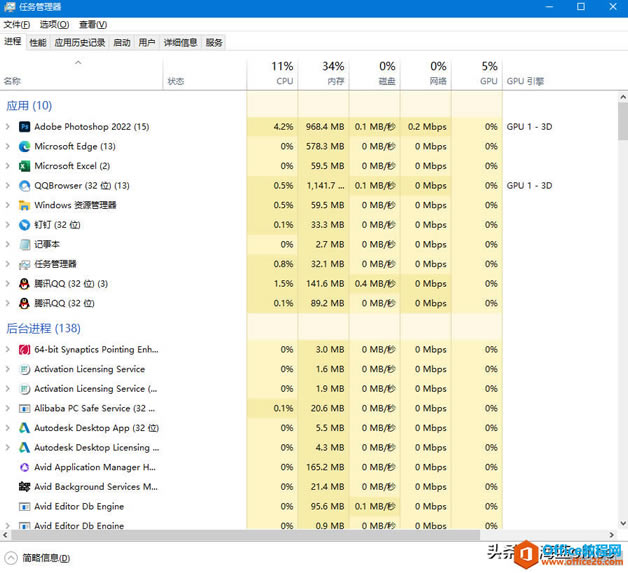
Task: Switch to the 启动 tab
Action: coord(122,43)
